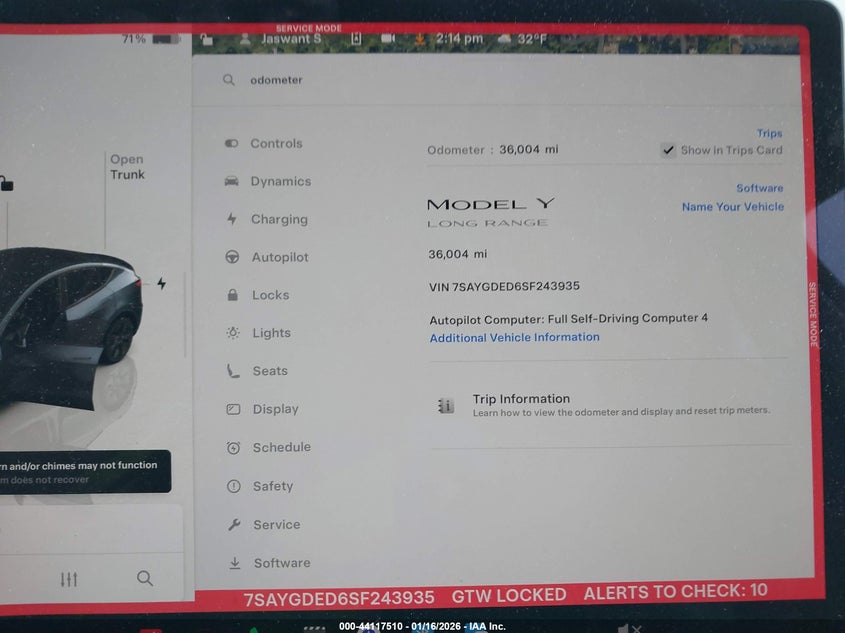The width and height of the screenshot is (845, 633).
Task: Tap the unlock padlock icon beside car
Action: coord(6,184)
